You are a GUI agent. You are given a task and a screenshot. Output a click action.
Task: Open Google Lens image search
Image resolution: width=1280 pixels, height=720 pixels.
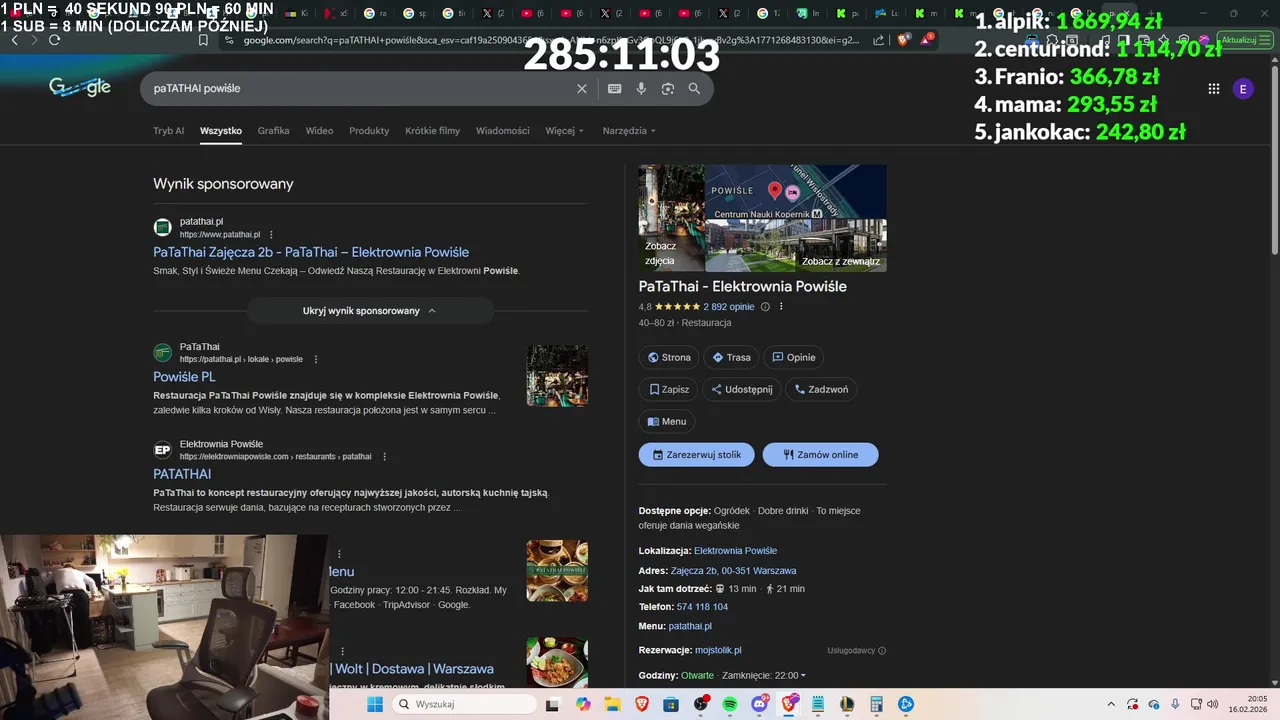(668, 89)
